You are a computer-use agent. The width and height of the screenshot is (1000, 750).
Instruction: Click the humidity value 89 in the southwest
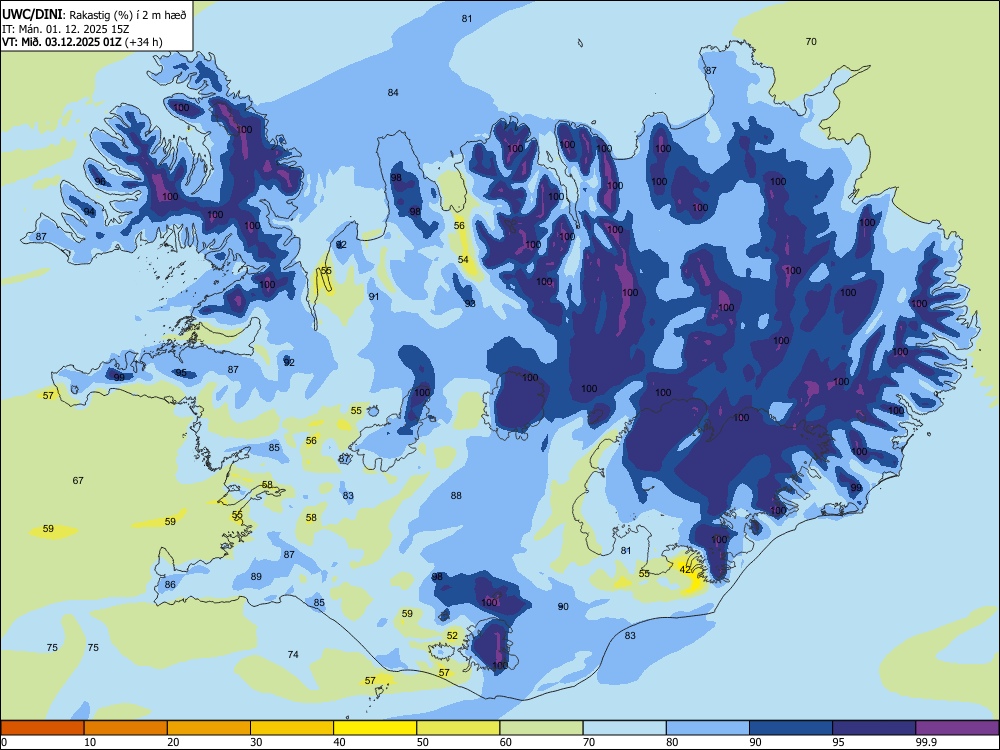click(x=256, y=577)
